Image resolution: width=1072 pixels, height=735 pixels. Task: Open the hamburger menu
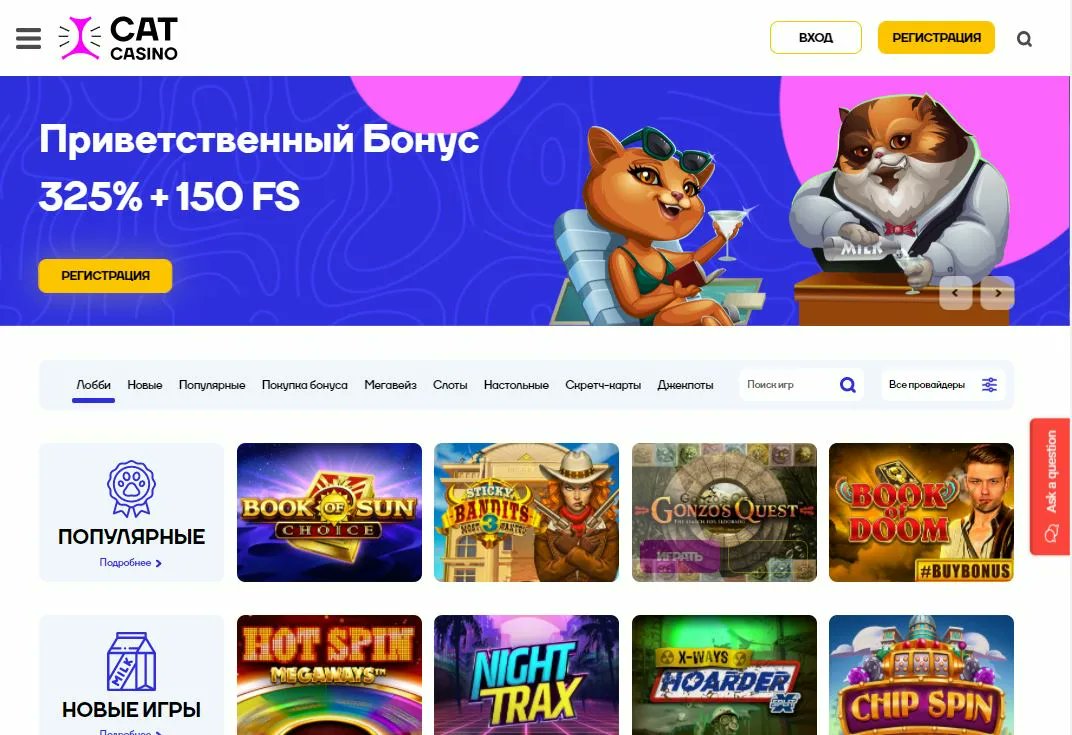point(28,38)
